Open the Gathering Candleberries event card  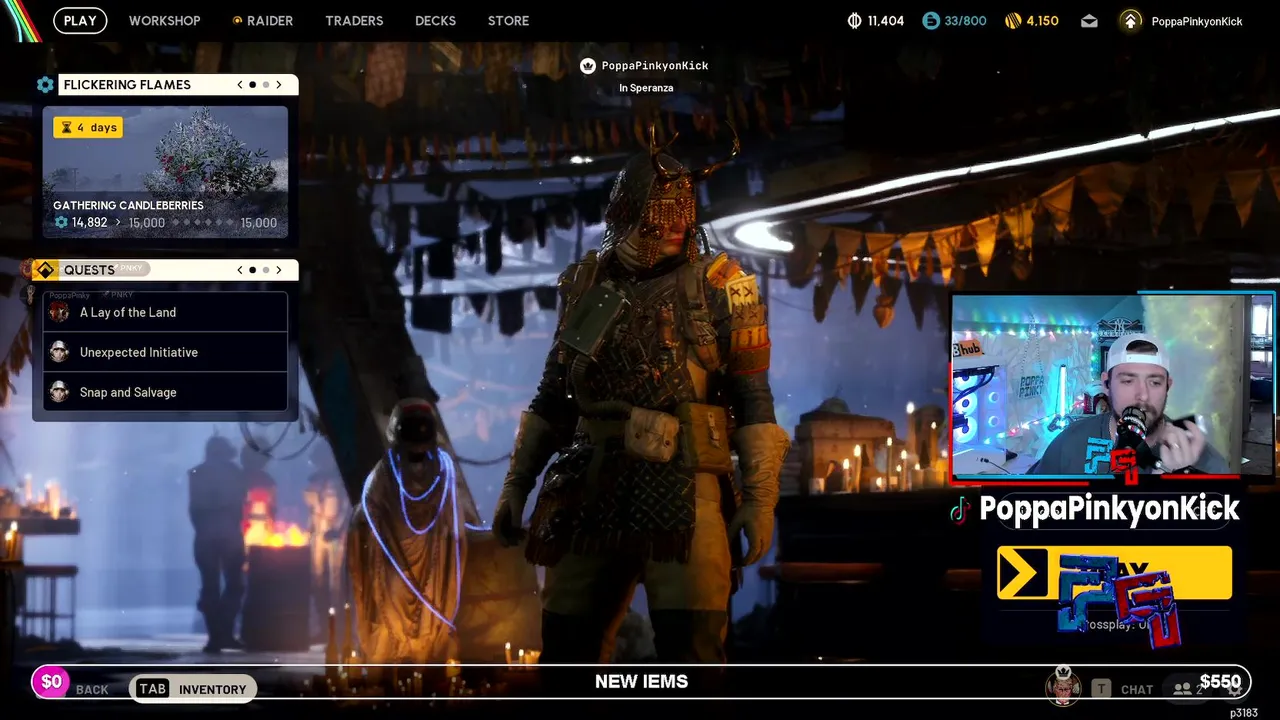[x=165, y=172]
